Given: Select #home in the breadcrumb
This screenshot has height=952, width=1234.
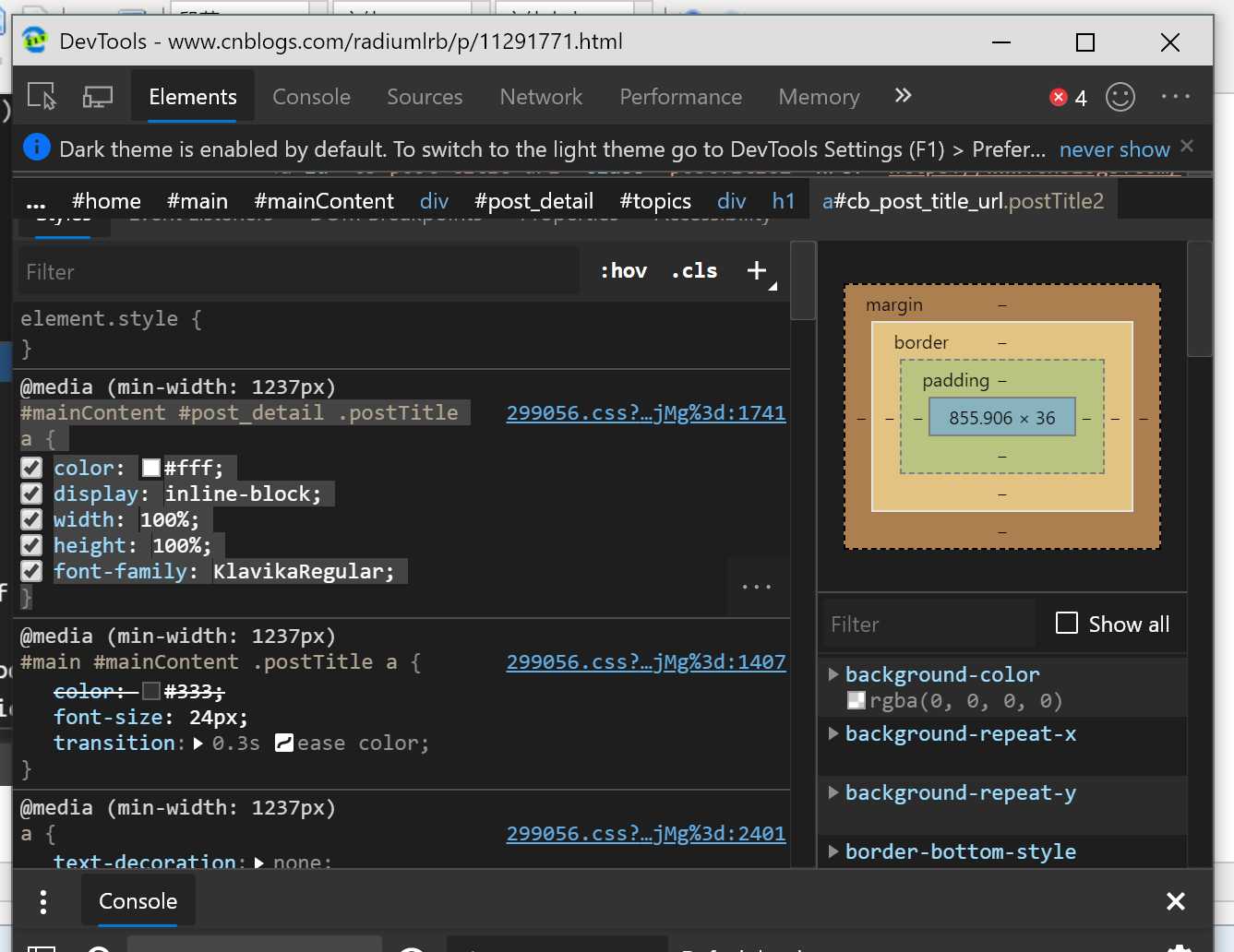Looking at the screenshot, I should (106, 201).
